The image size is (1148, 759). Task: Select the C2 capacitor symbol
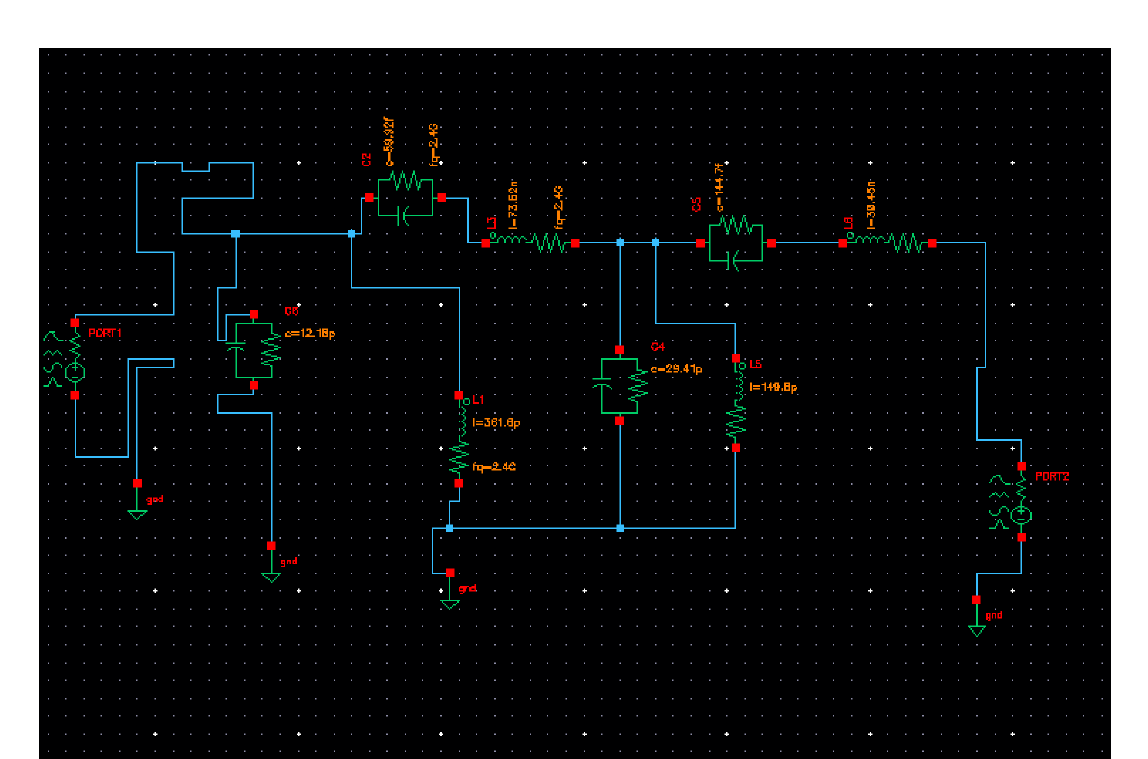(x=405, y=198)
